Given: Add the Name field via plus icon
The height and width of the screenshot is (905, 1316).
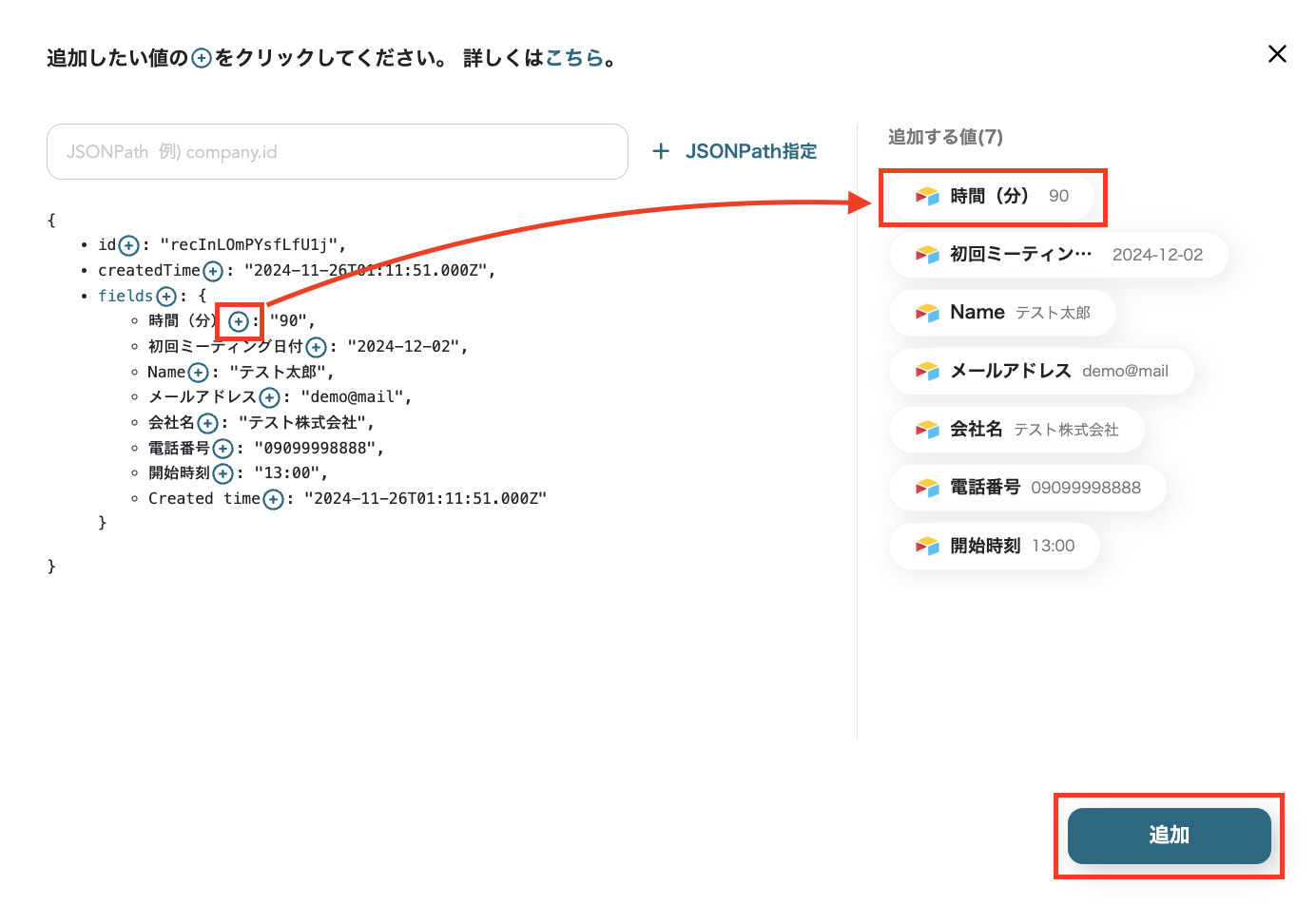Looking at the screenshot, I should point(198,373).
